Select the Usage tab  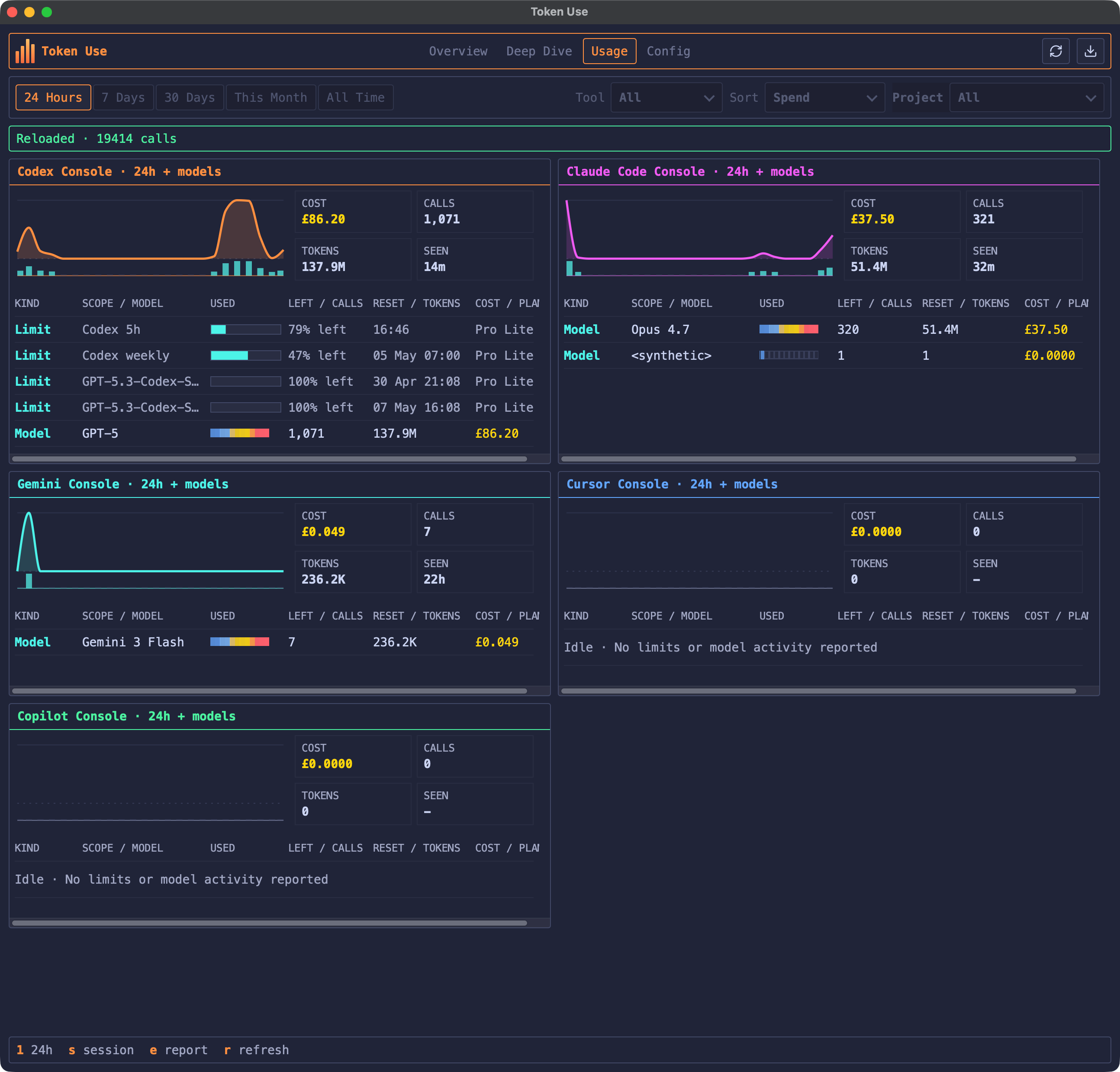point(609,52)
